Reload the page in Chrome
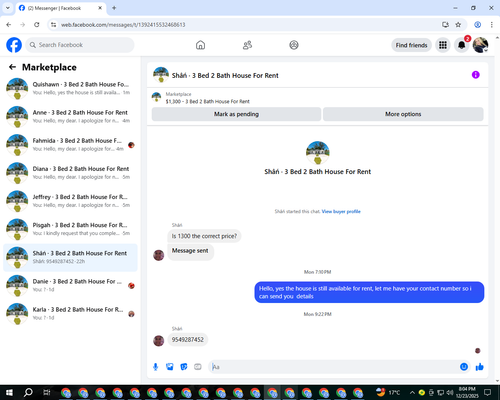Viewport: 500px width, 400px height. [x=37, y=25]
